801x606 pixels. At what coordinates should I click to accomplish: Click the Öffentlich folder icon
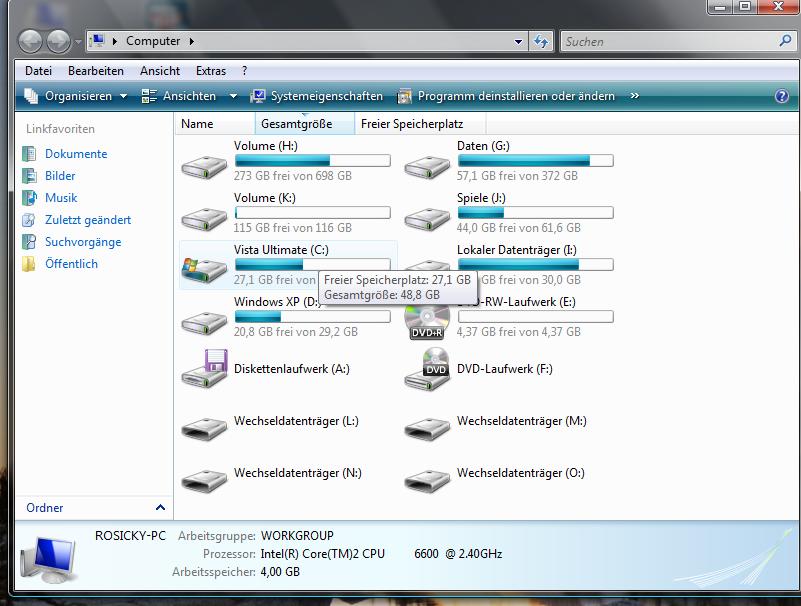pos(29,264)
